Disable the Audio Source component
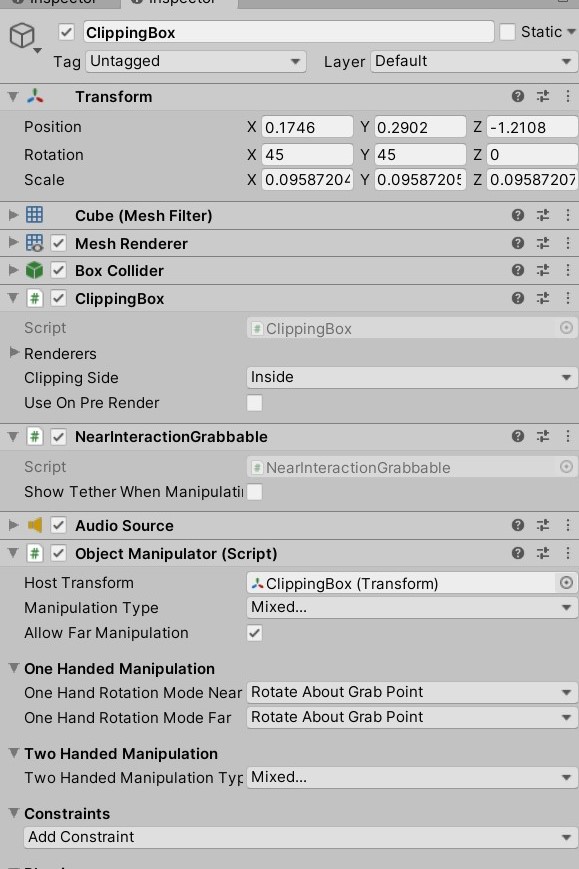 (59, 525)
